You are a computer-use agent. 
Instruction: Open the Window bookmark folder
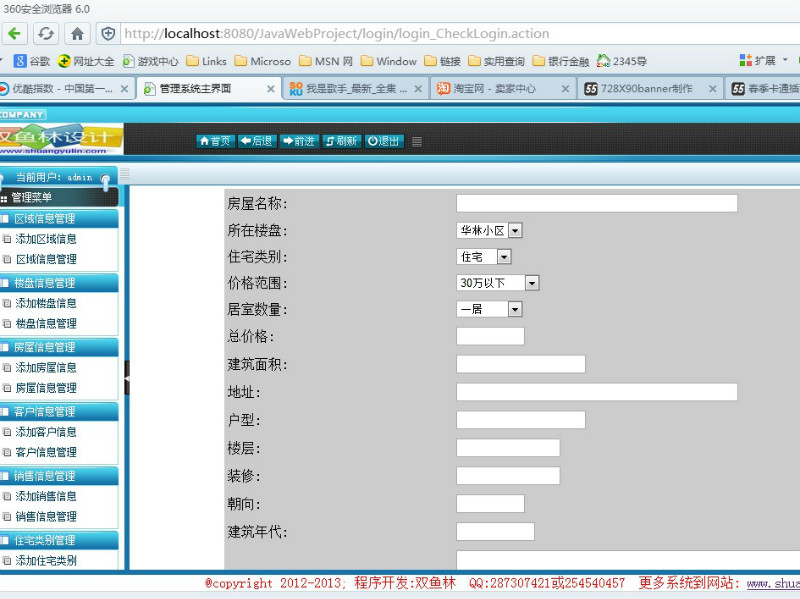pyautogui.click(x=388, y=61)
